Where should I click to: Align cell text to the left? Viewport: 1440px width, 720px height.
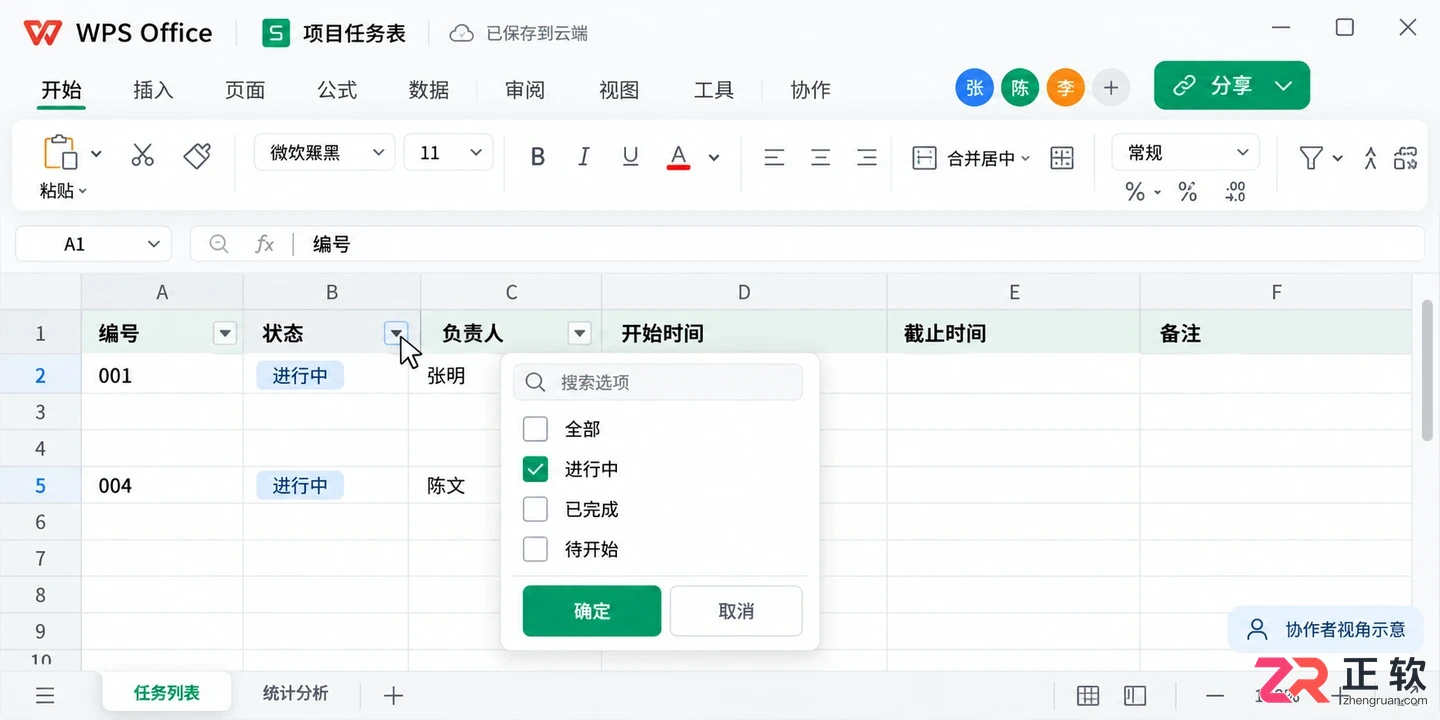pos(774,157)
